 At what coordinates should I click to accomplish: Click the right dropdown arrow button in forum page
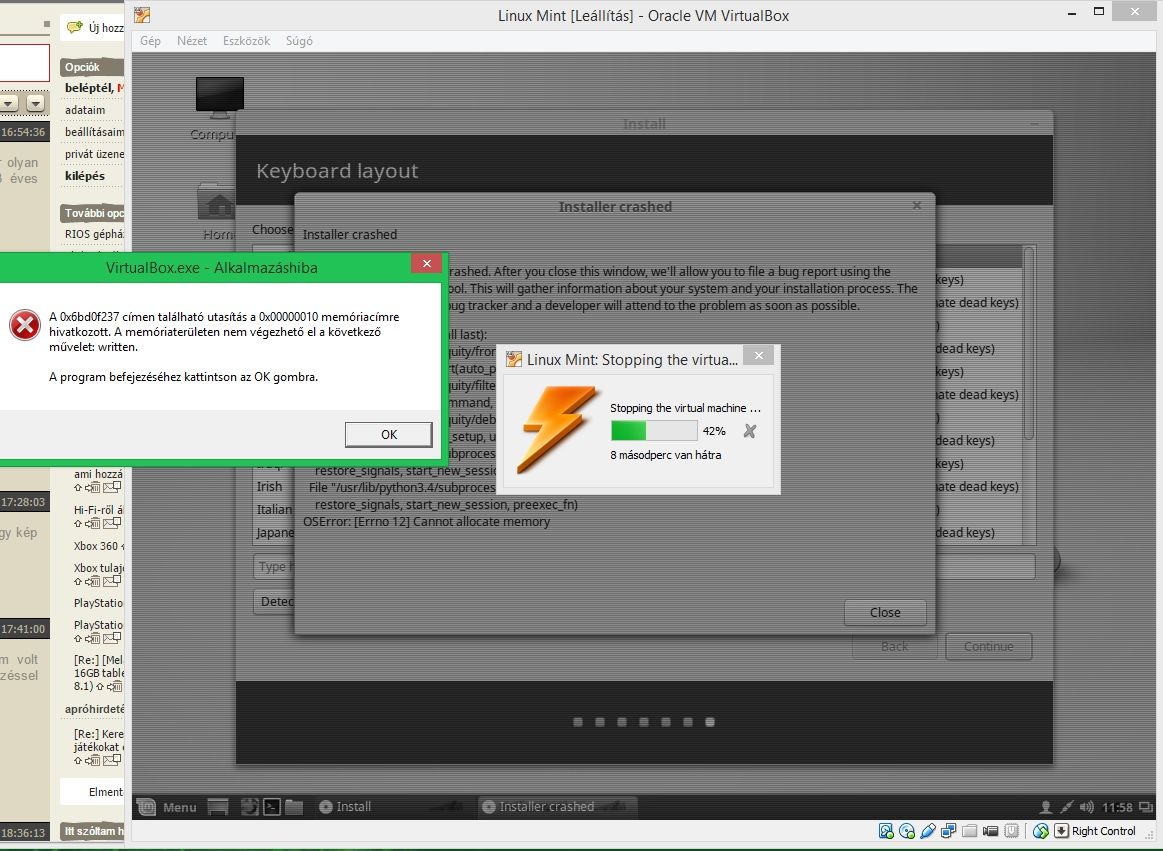click(36, 103)
